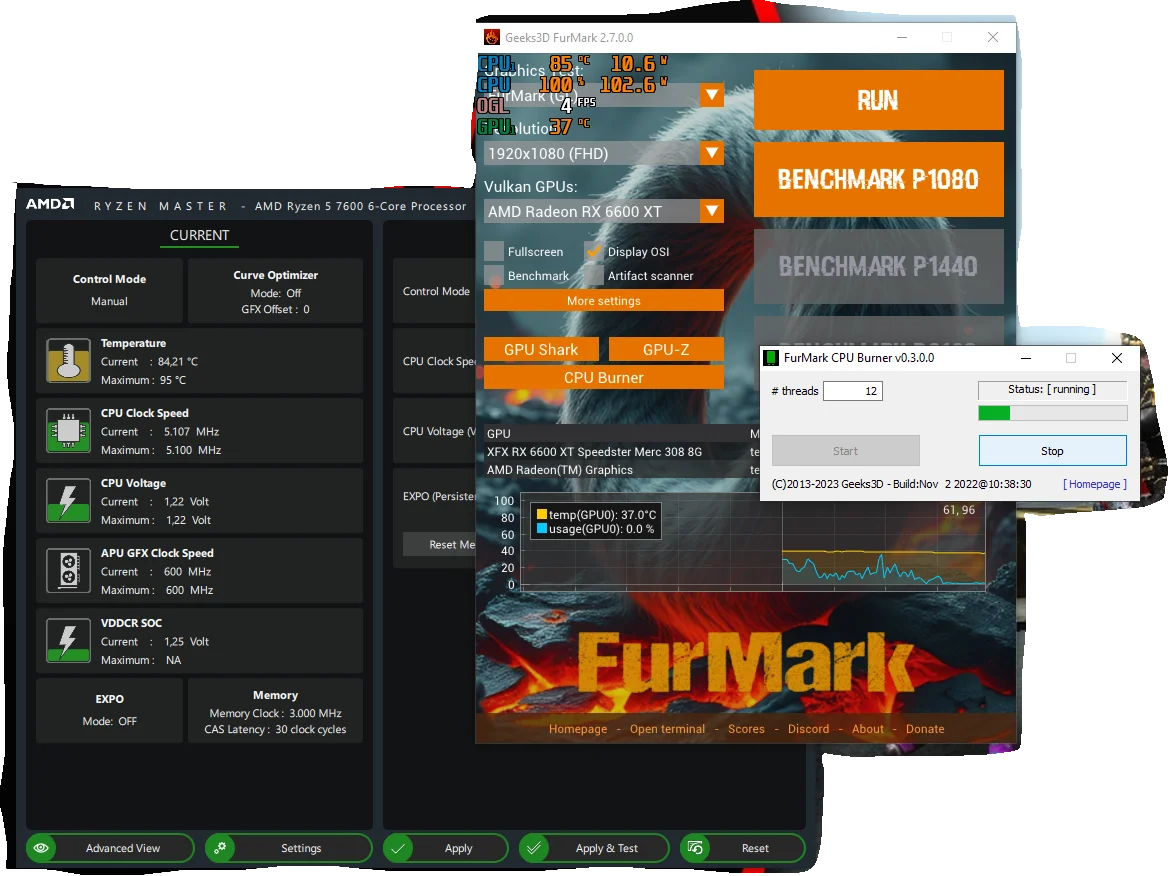Click the disabled Start button in CPU Burner
The width and height of the screenshot is (1168, 876).
pos(845,451)
